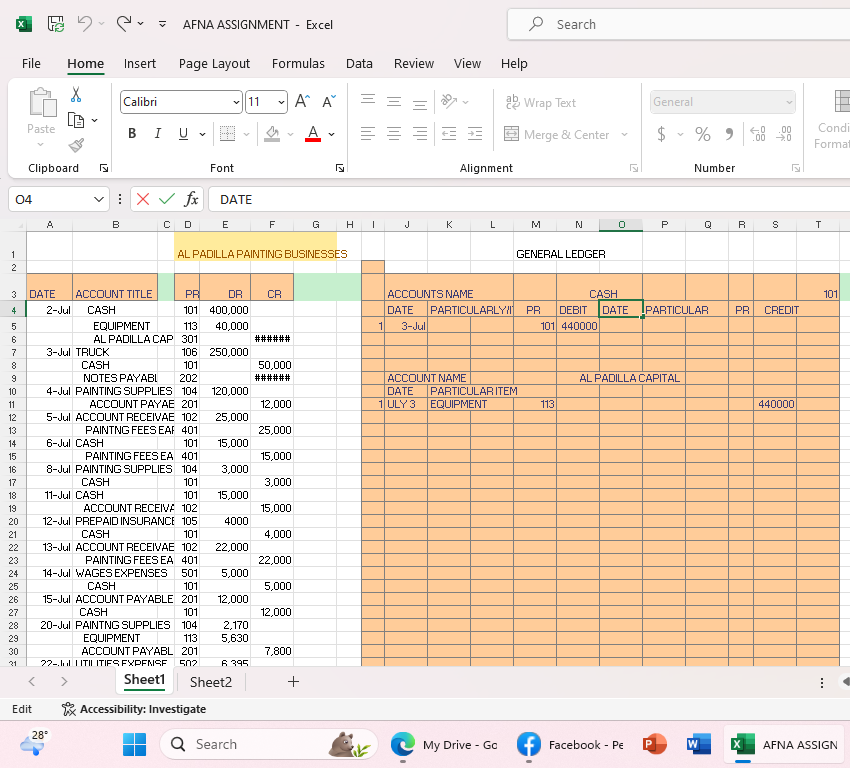Click the Save icon in title bar

55,24
